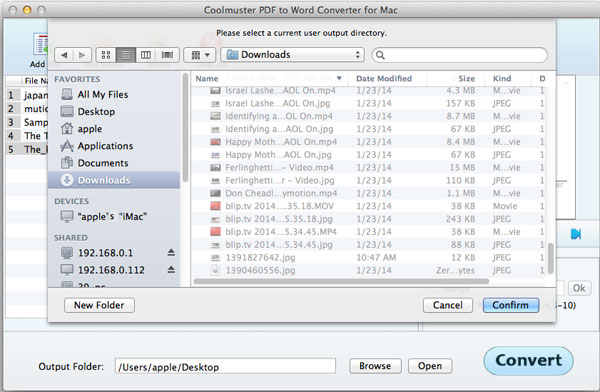Click the blue next page arrow in the preview
This screenshot has width=600, height=392.
point(576,234)
